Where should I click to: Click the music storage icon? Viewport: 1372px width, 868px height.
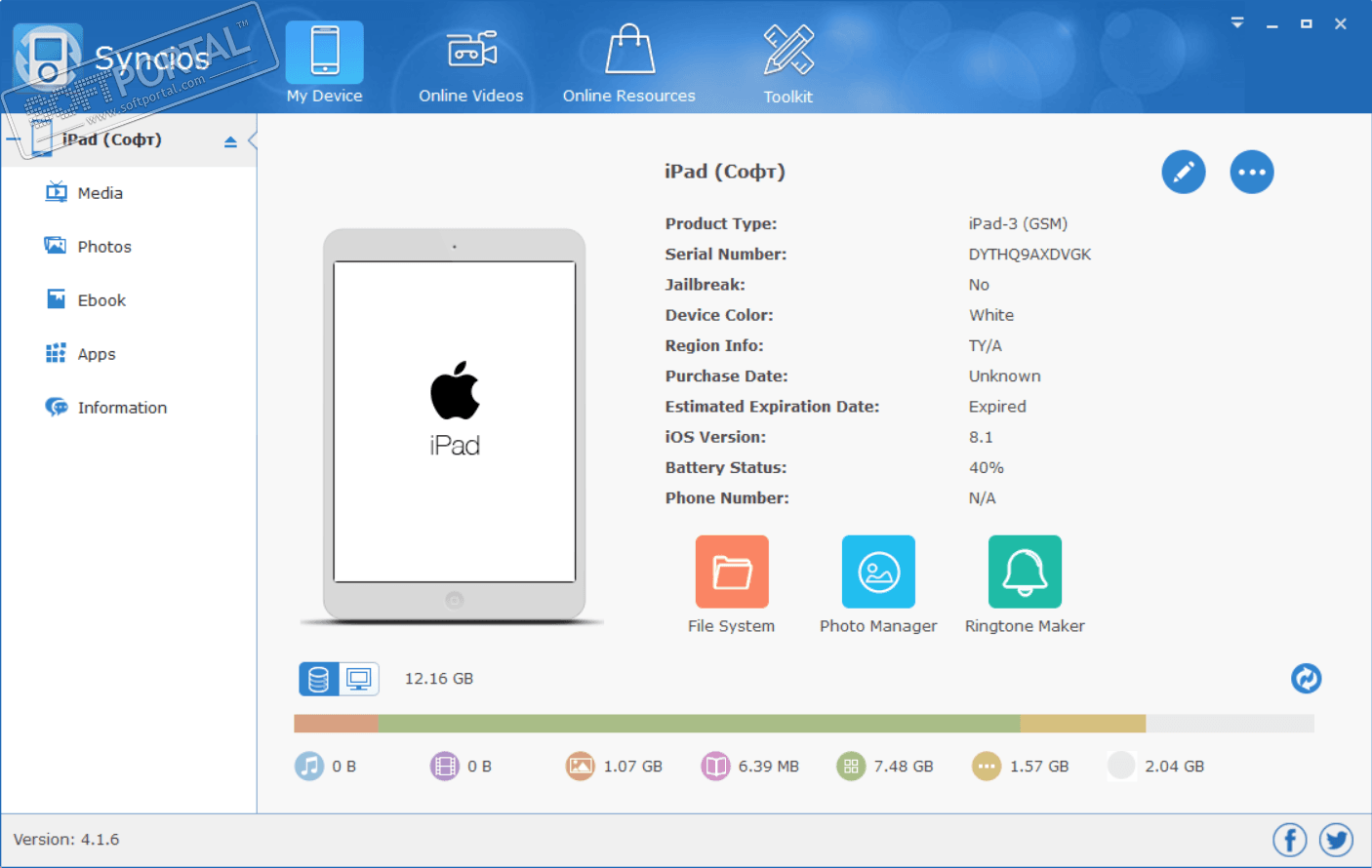309,767
